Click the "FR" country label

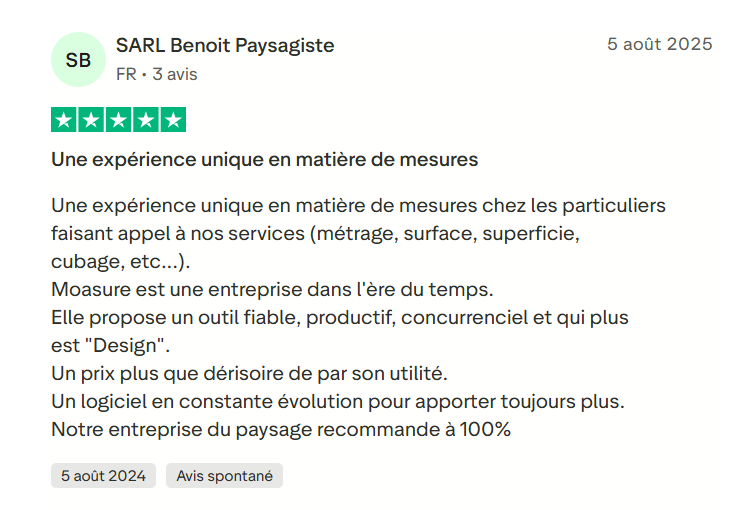click(x=126, y=74)
